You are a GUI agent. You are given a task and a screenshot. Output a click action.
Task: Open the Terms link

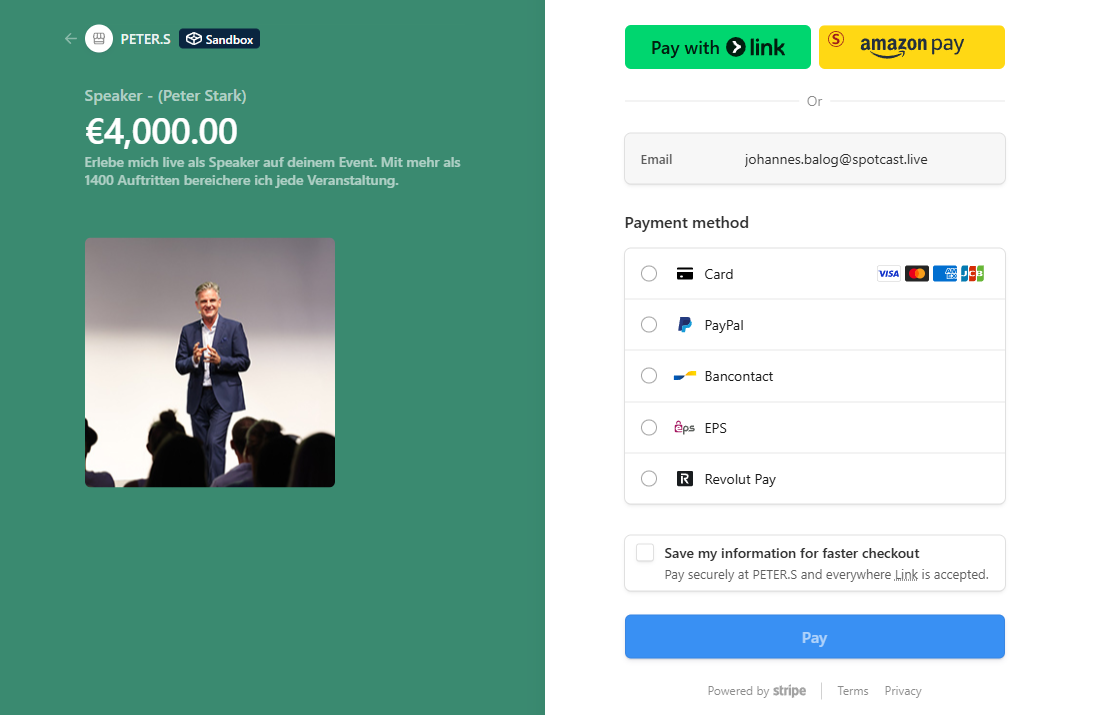[852, 690]
